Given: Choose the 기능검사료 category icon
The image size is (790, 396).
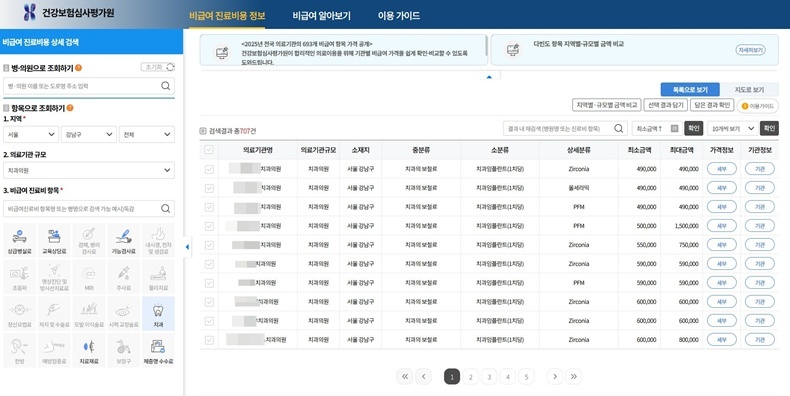Looking at the screenshot, I should [123, 240].
